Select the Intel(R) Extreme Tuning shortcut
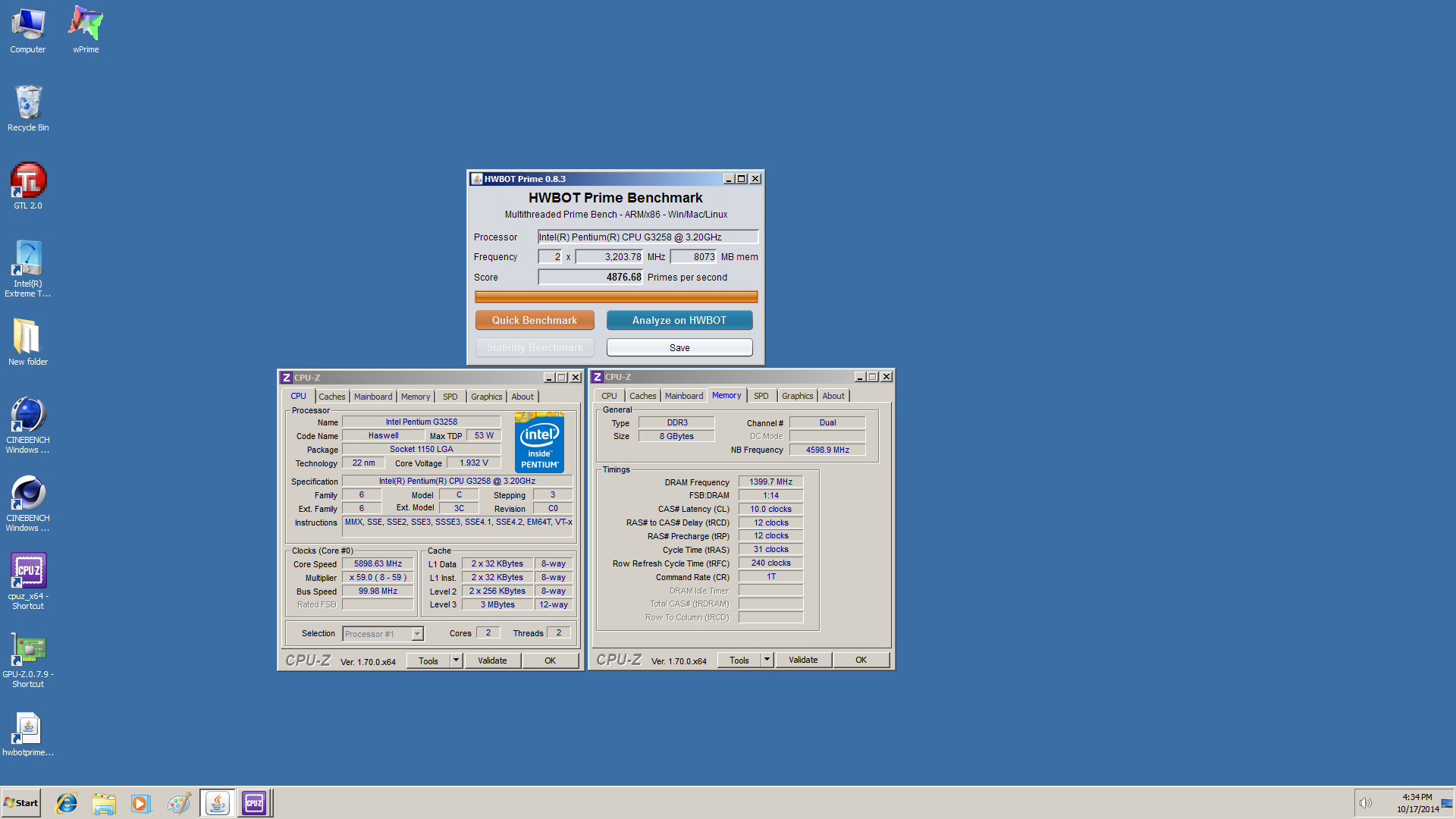Screen dimensions: 1456x819 (x=28, y=268)
